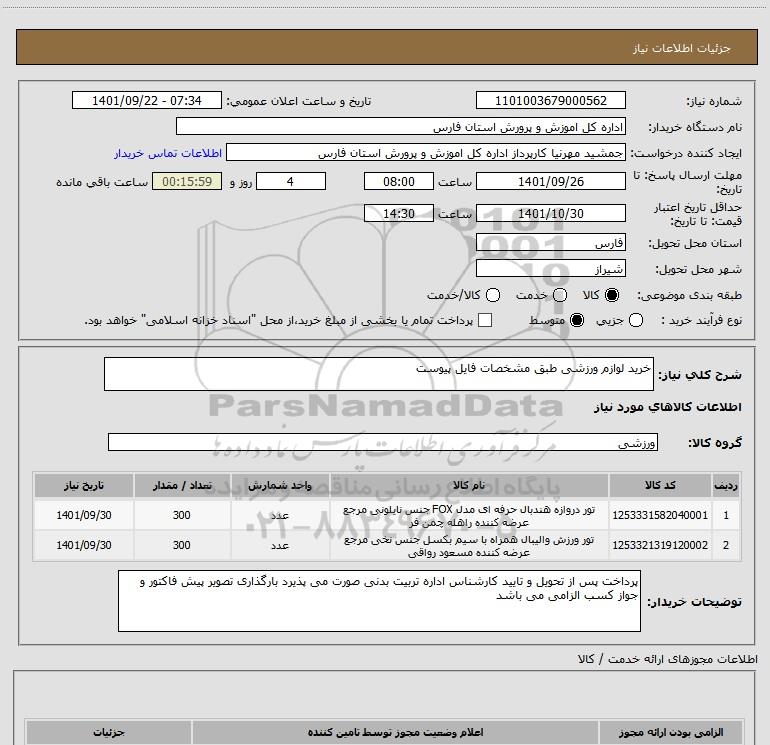Image resolution: width=770 pixels, height=745 pixels.
Task: Click quantity 300 in row 1
Action: point(182,515)
